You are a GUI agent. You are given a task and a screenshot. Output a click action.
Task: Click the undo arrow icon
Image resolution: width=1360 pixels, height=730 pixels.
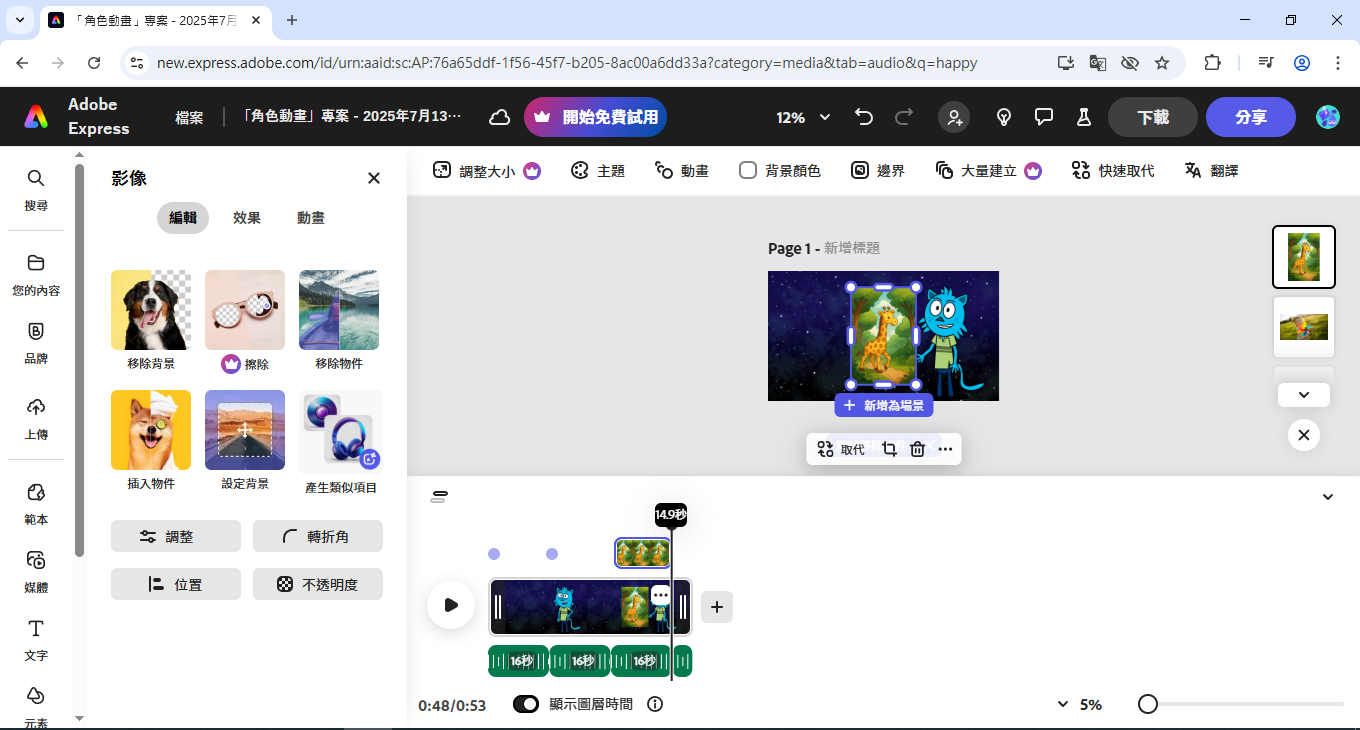[864, 117]
